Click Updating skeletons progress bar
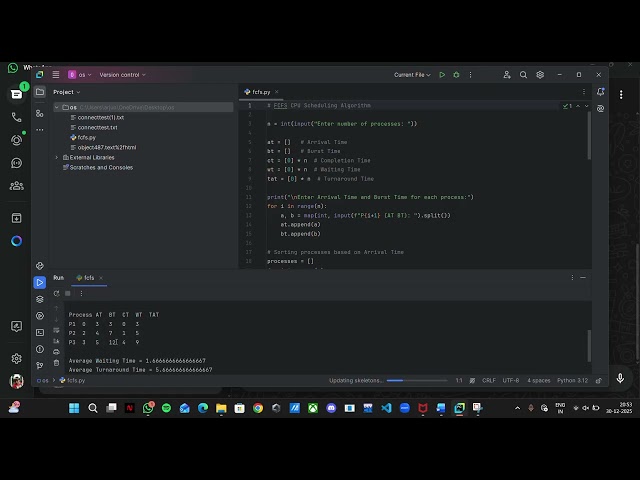This screenshot has width=640, height=480. coord(417,380)
